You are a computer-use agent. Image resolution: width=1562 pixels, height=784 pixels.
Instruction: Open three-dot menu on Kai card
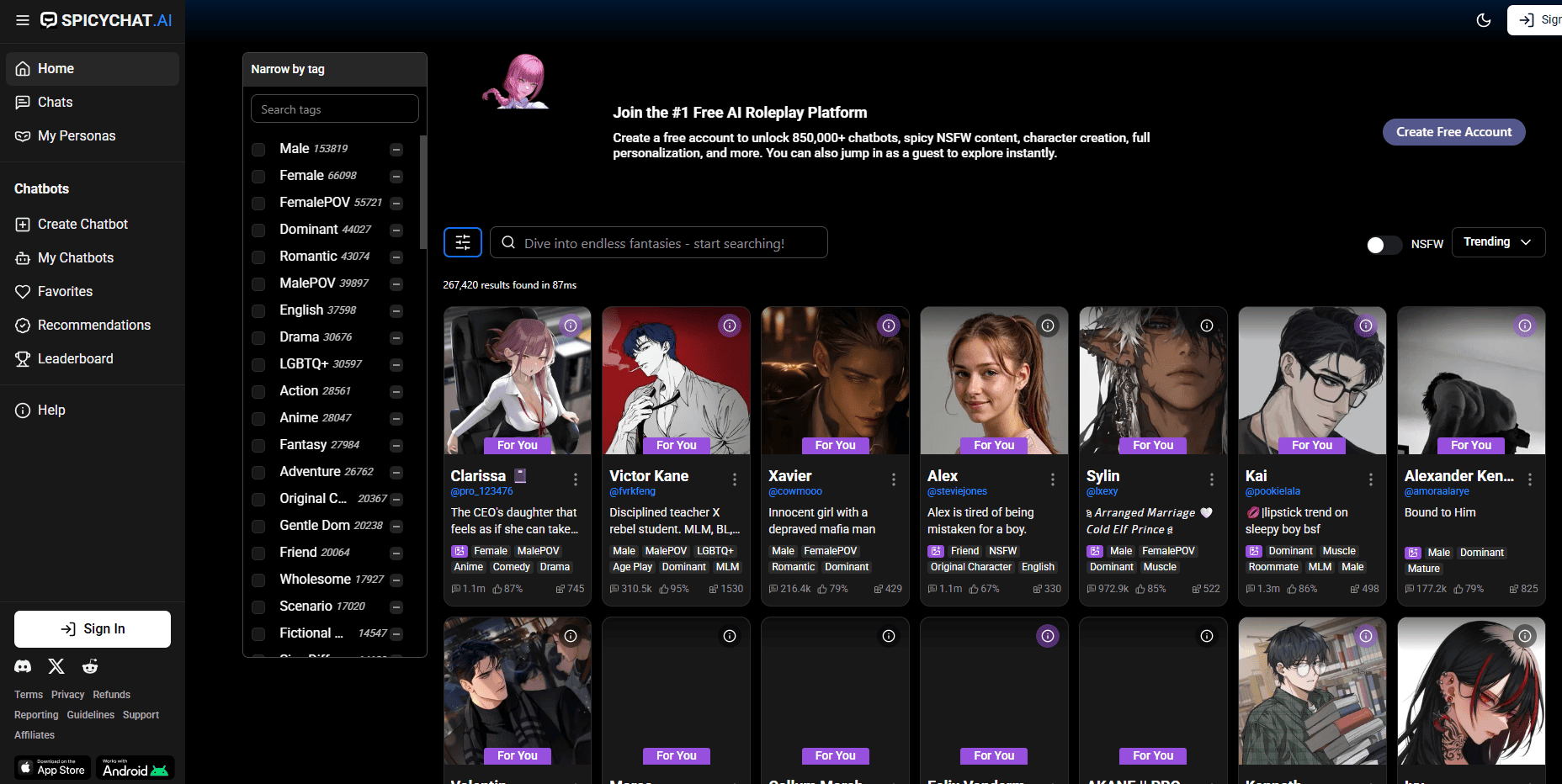click(1371, 479)
